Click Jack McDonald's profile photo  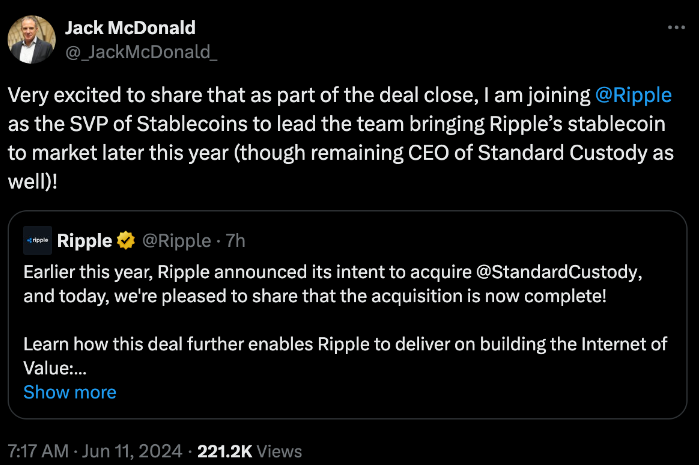coord(31,39)
